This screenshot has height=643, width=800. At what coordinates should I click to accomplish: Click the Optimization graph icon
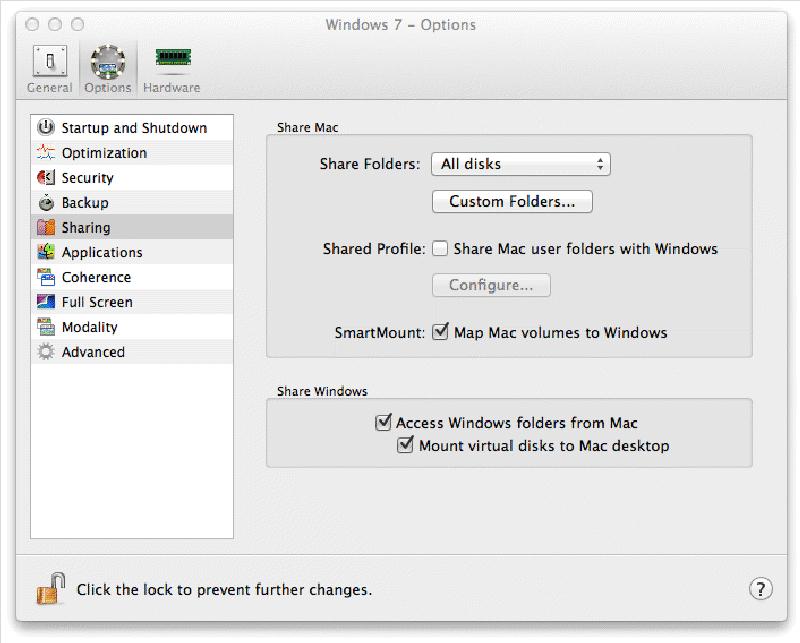coord(46,152)
